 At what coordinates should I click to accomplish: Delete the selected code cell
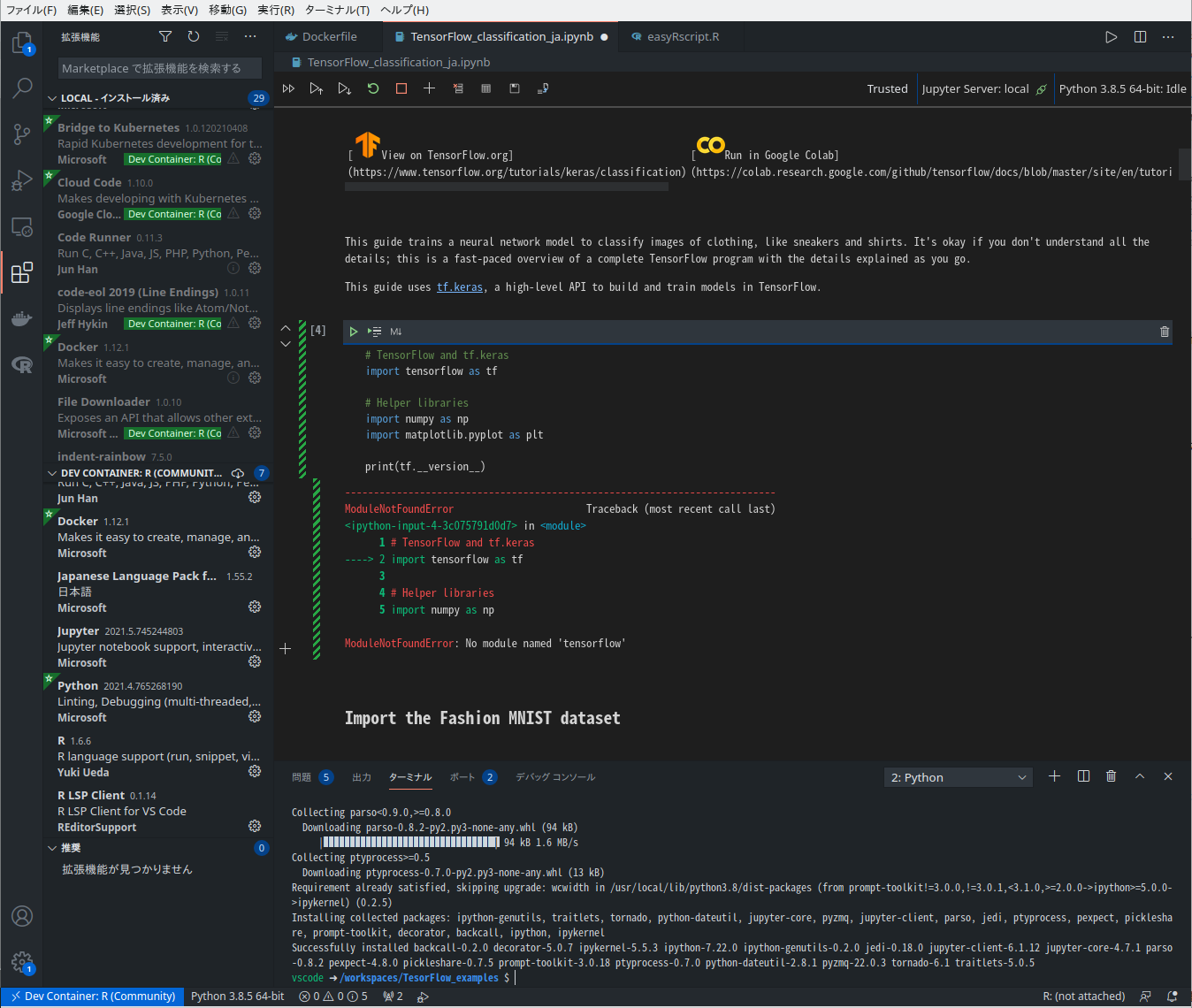click(x=1165, y=331)
